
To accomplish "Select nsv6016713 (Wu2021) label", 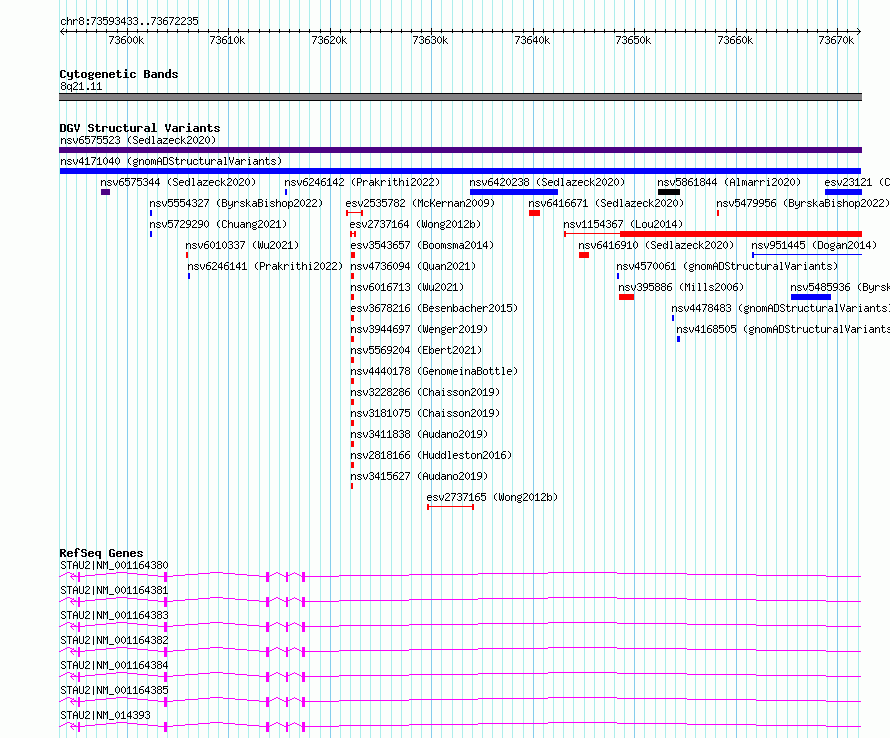I will tap(407, 287).
